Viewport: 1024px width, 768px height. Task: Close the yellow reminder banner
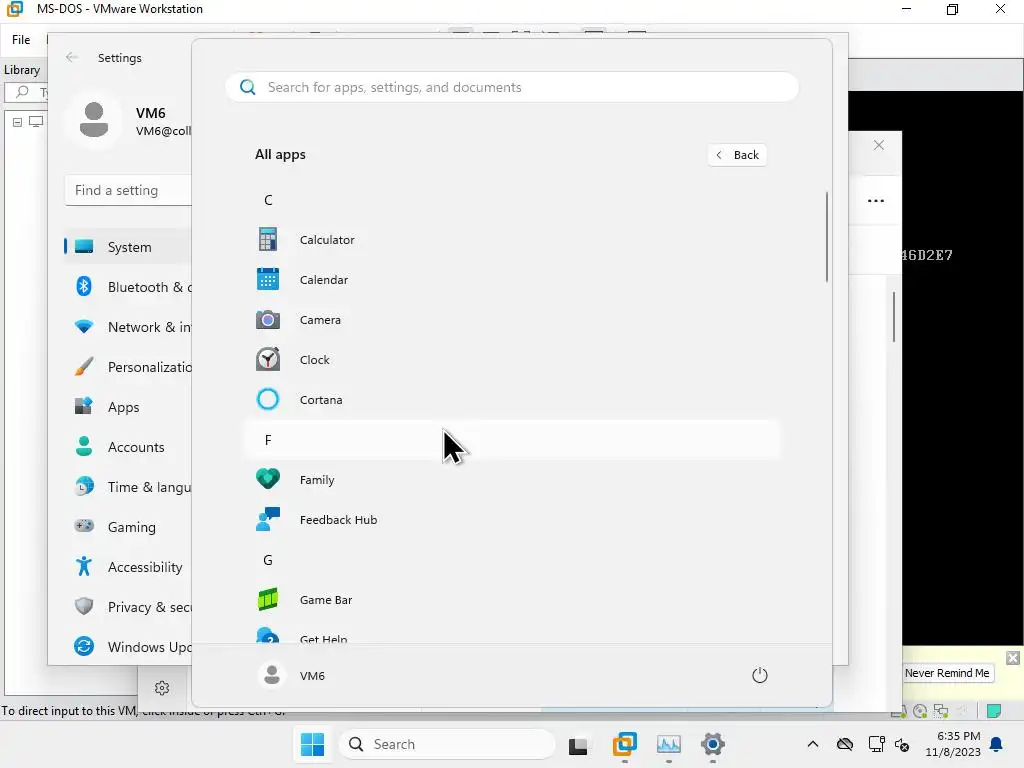pos(1012,658)
